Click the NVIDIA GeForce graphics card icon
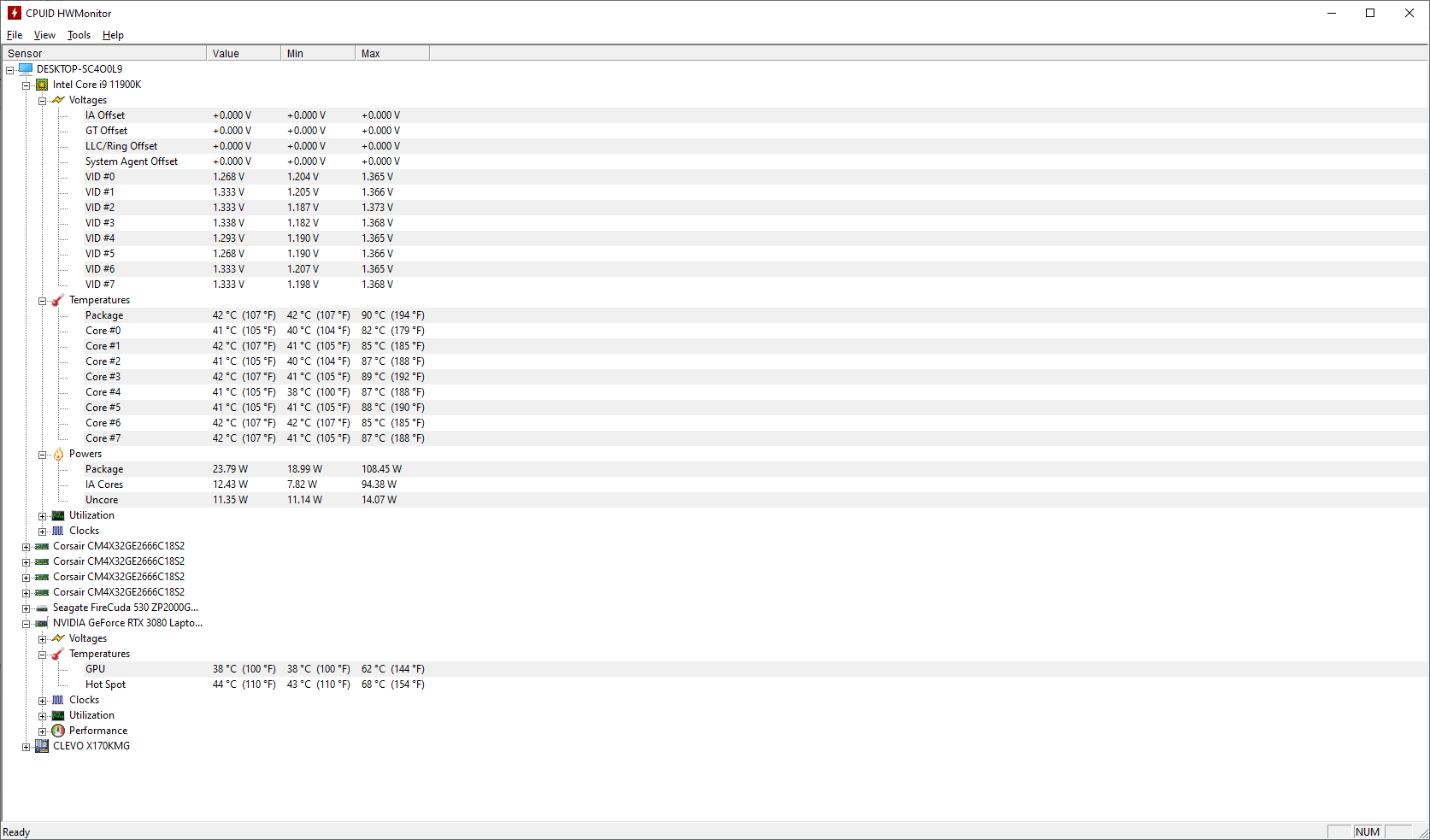The image size is (1430, 840). (42, 623)
